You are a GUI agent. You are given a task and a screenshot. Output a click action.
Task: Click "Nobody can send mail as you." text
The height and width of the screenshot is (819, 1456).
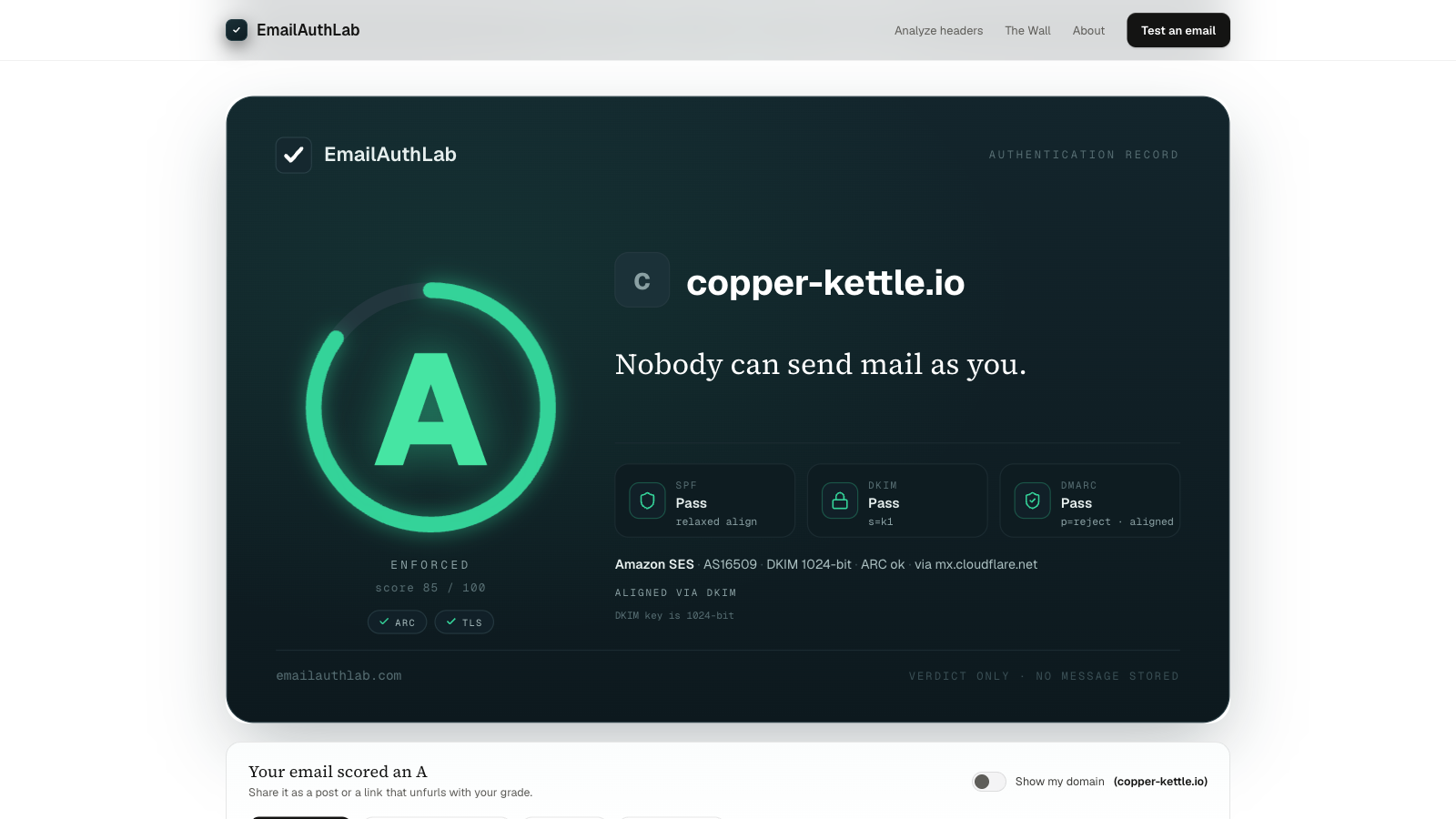pos(821,364)
